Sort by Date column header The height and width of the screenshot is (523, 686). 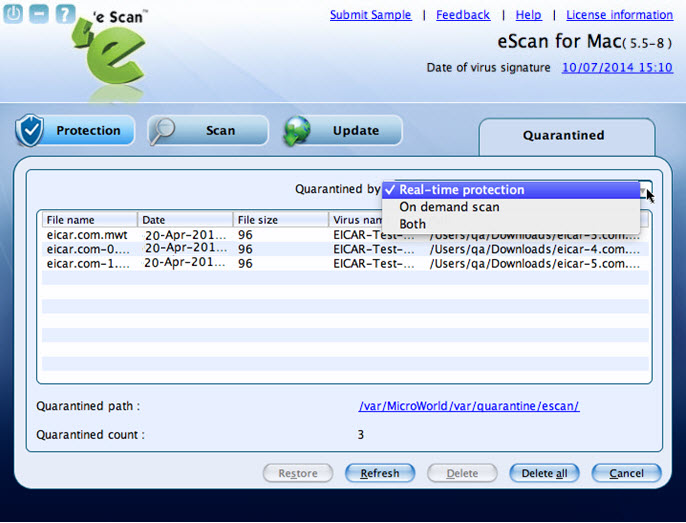(186, 220)
